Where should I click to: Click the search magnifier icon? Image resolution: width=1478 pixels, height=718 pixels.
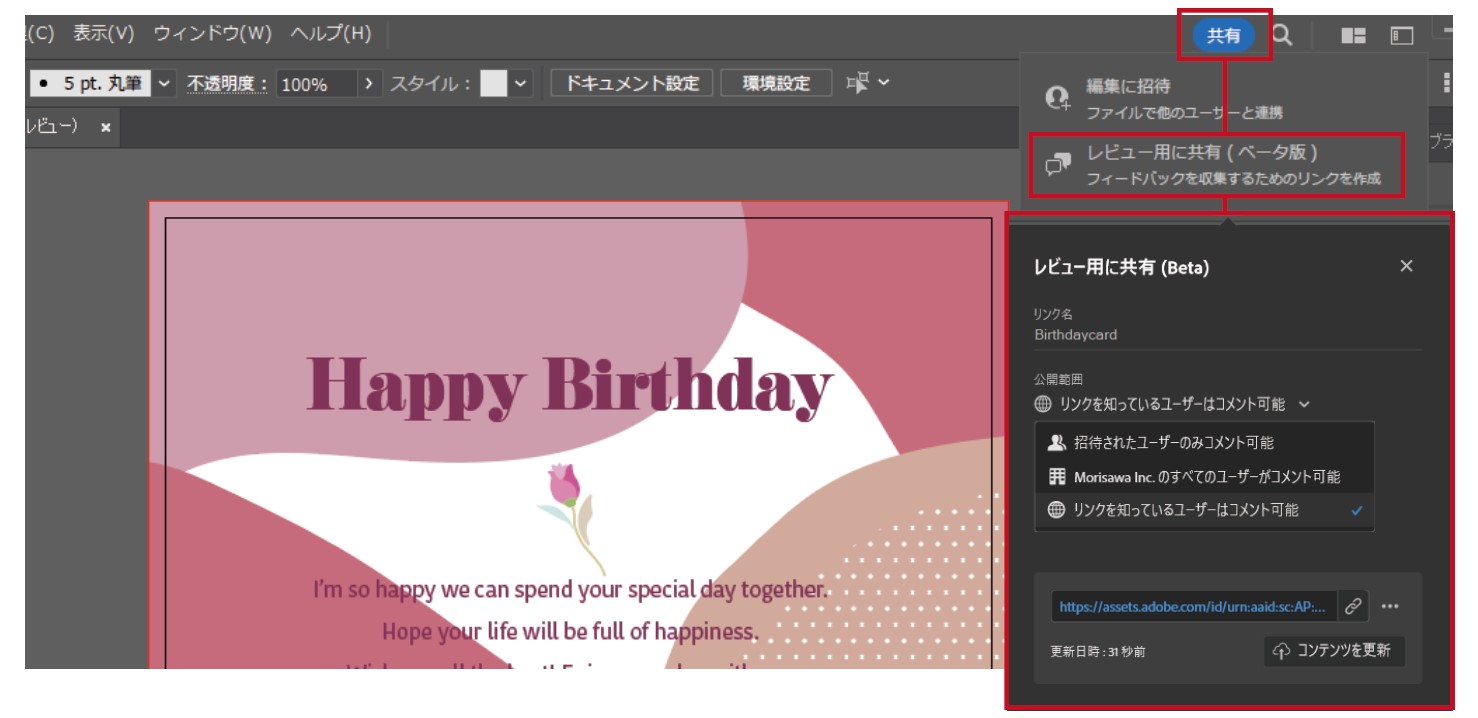(x=1281, y=36)
